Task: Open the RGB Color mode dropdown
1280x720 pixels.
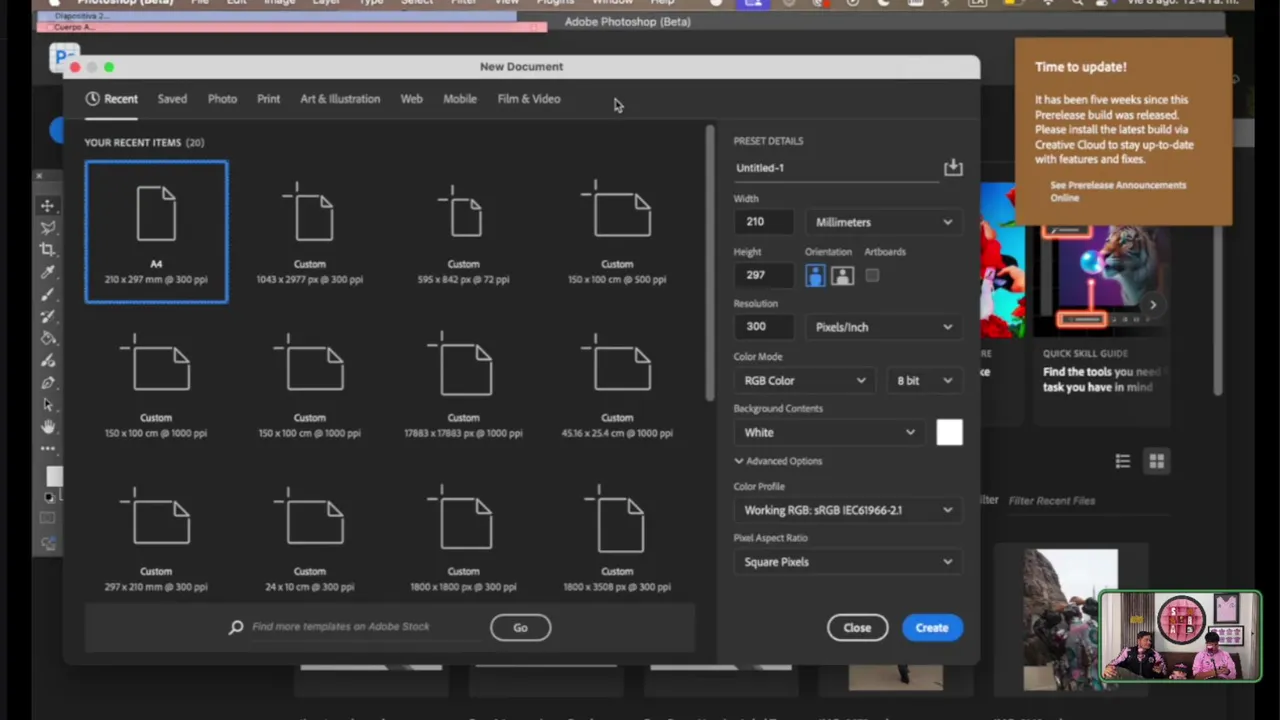Action: (x=804, y=380)
